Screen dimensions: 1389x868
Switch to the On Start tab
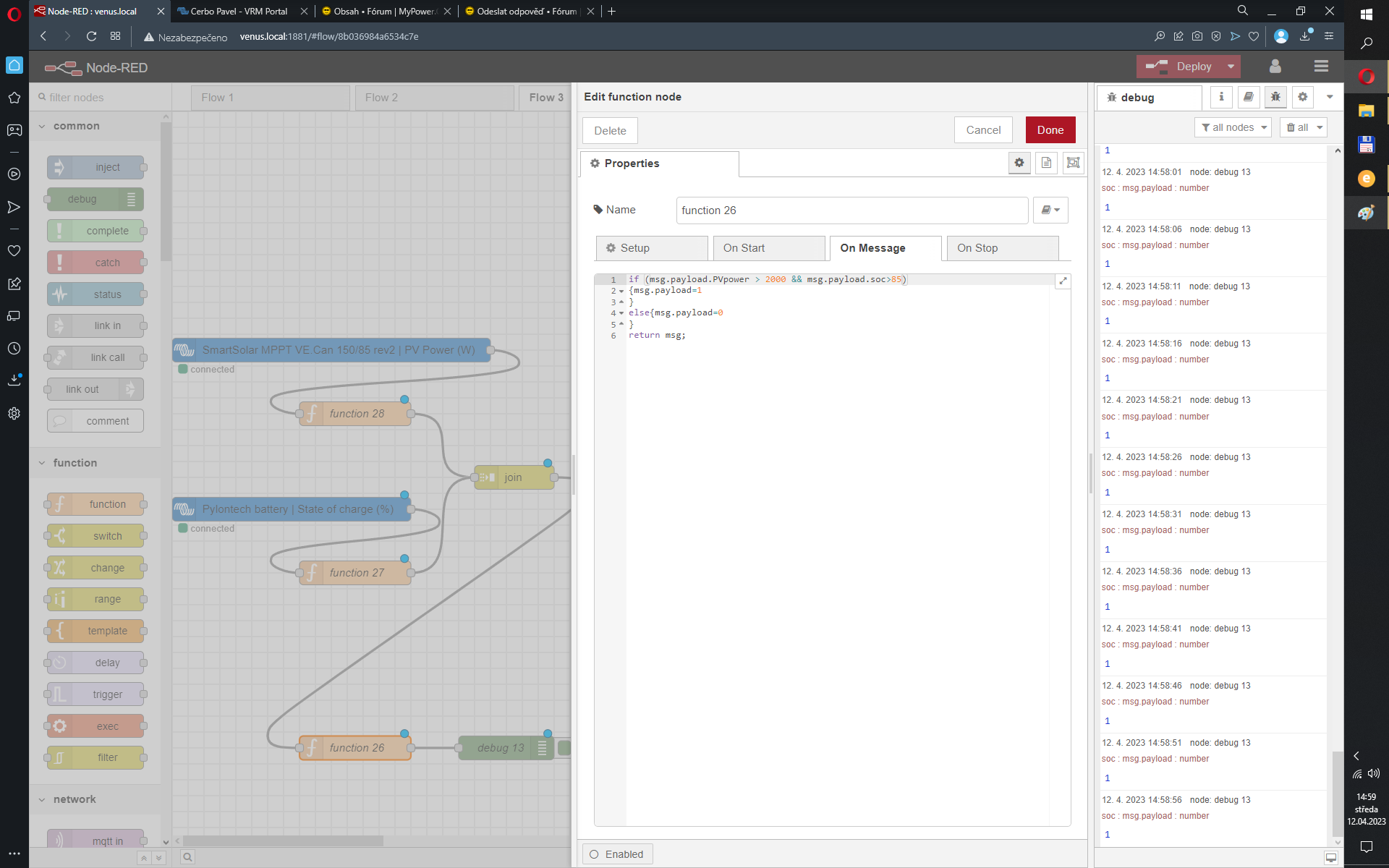click(768, 248)
